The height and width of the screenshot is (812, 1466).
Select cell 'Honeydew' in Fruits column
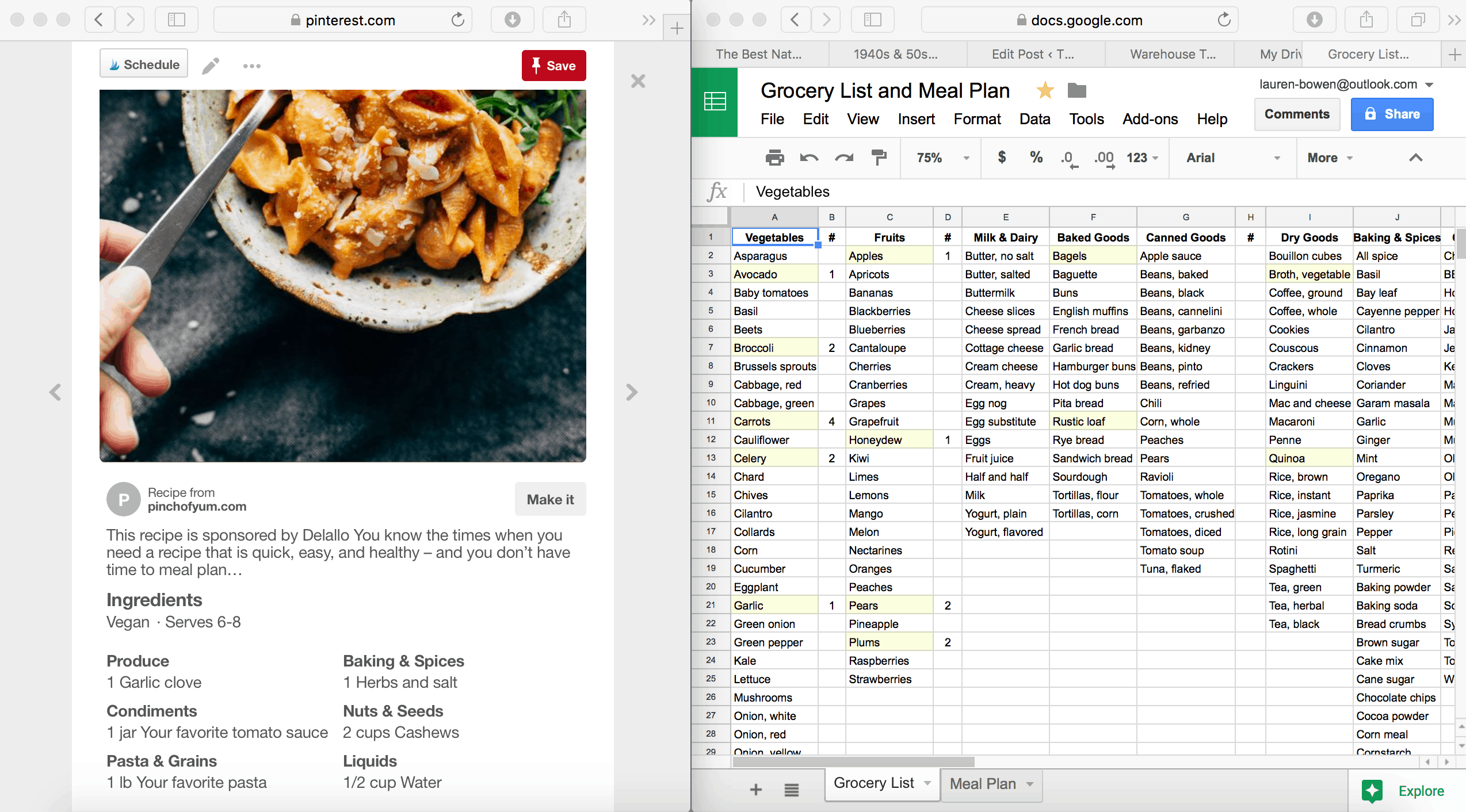tap(889, 440)
